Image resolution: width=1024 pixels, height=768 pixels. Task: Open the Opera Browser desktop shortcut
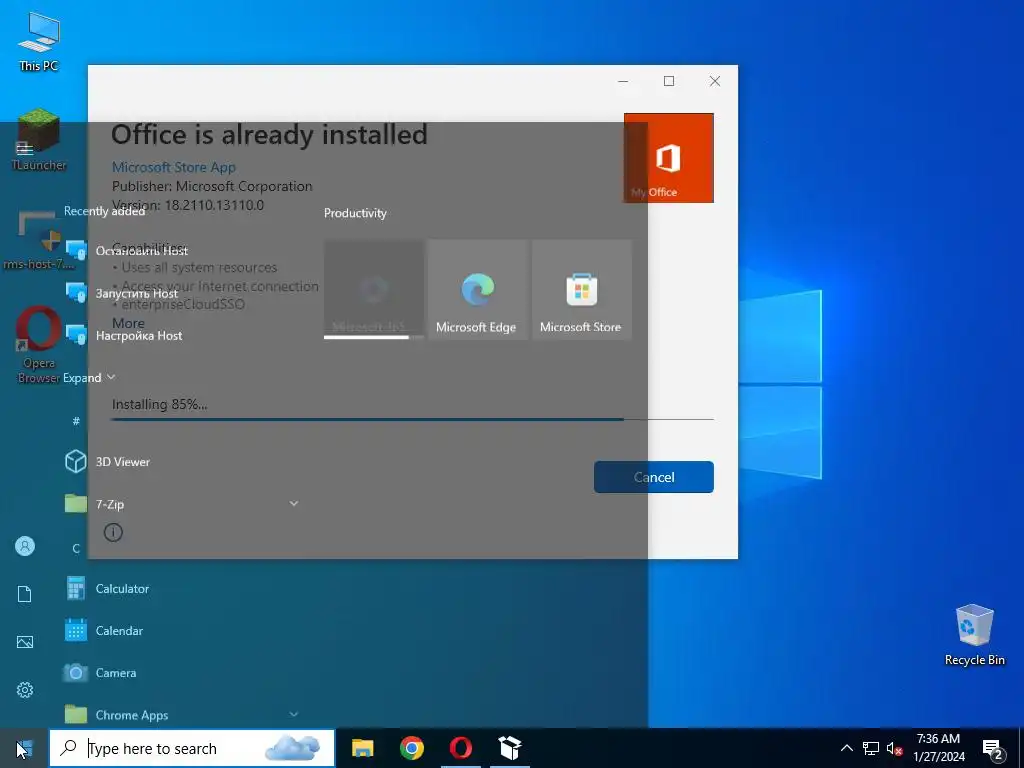pos(39,345)
